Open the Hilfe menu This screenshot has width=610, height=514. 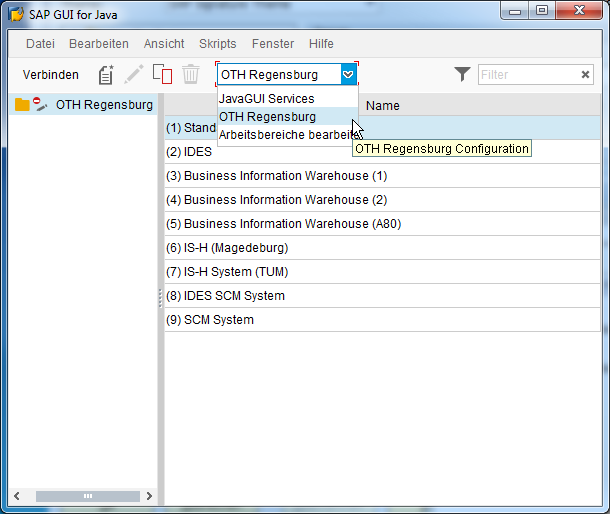coord(321,44)
